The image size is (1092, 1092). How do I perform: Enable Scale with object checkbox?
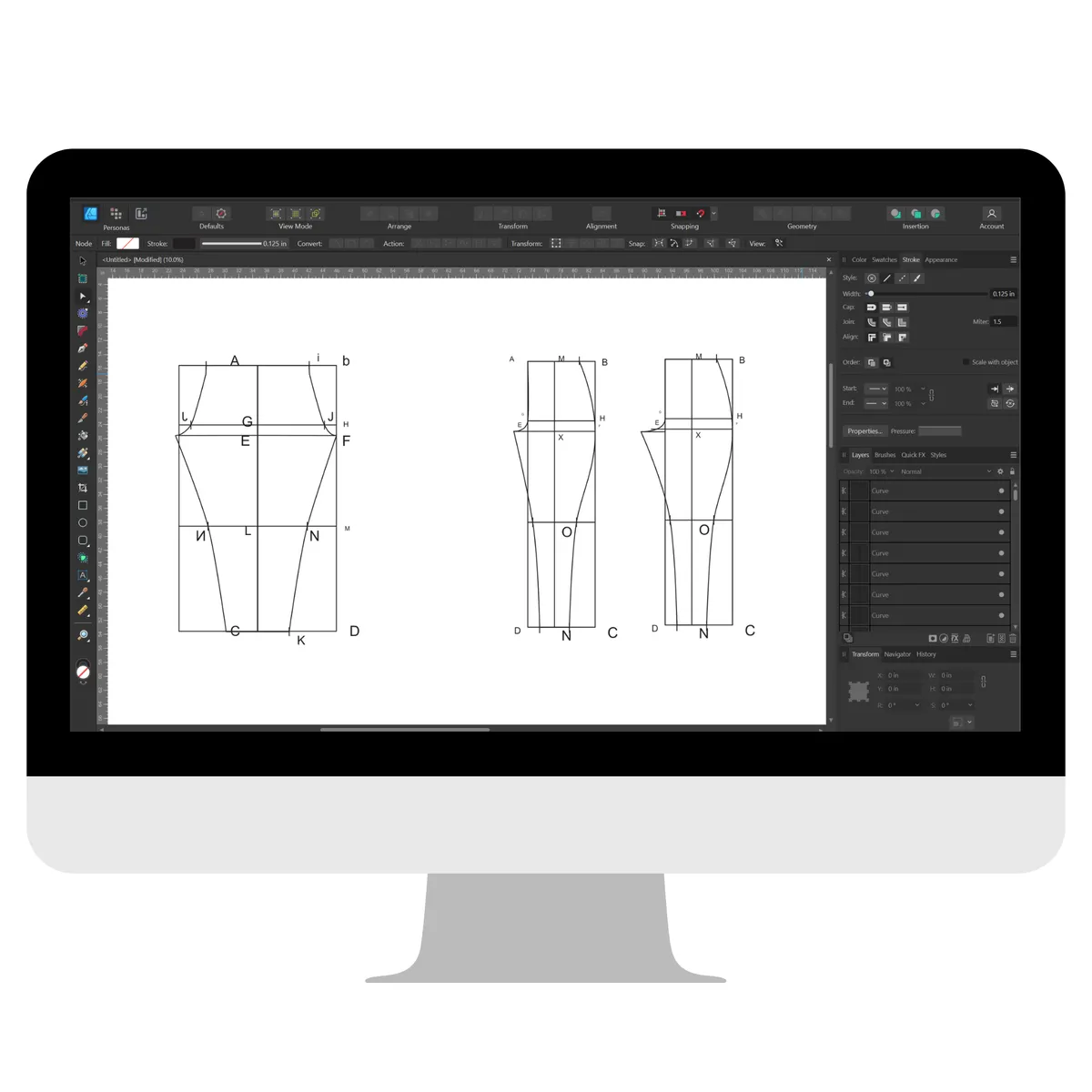click(x=966, y=362)
